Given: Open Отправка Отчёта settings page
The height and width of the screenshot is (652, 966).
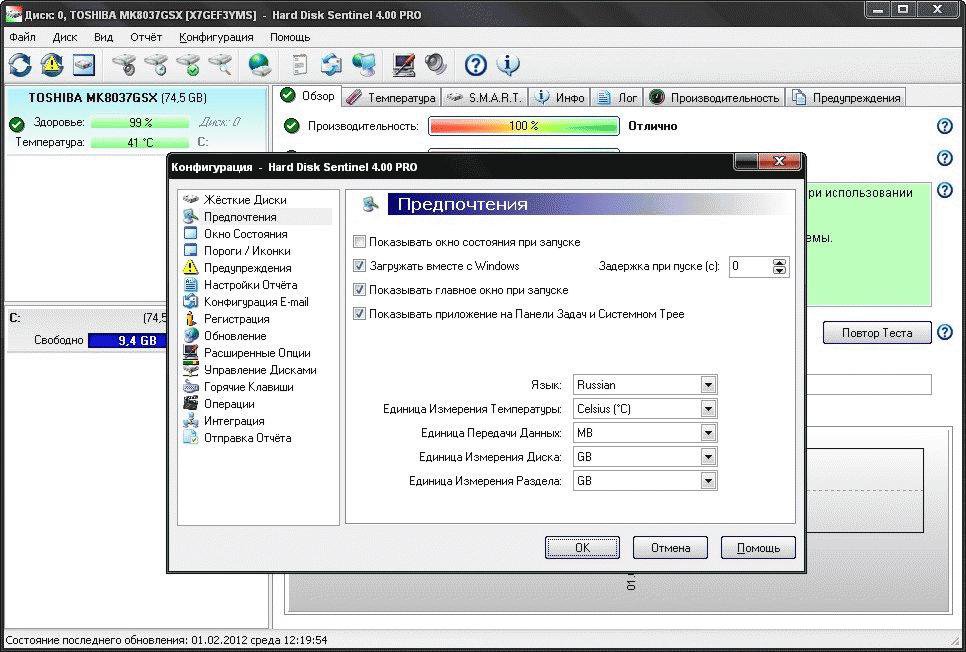Looking at the screenshot, I should tap(248, 438).
